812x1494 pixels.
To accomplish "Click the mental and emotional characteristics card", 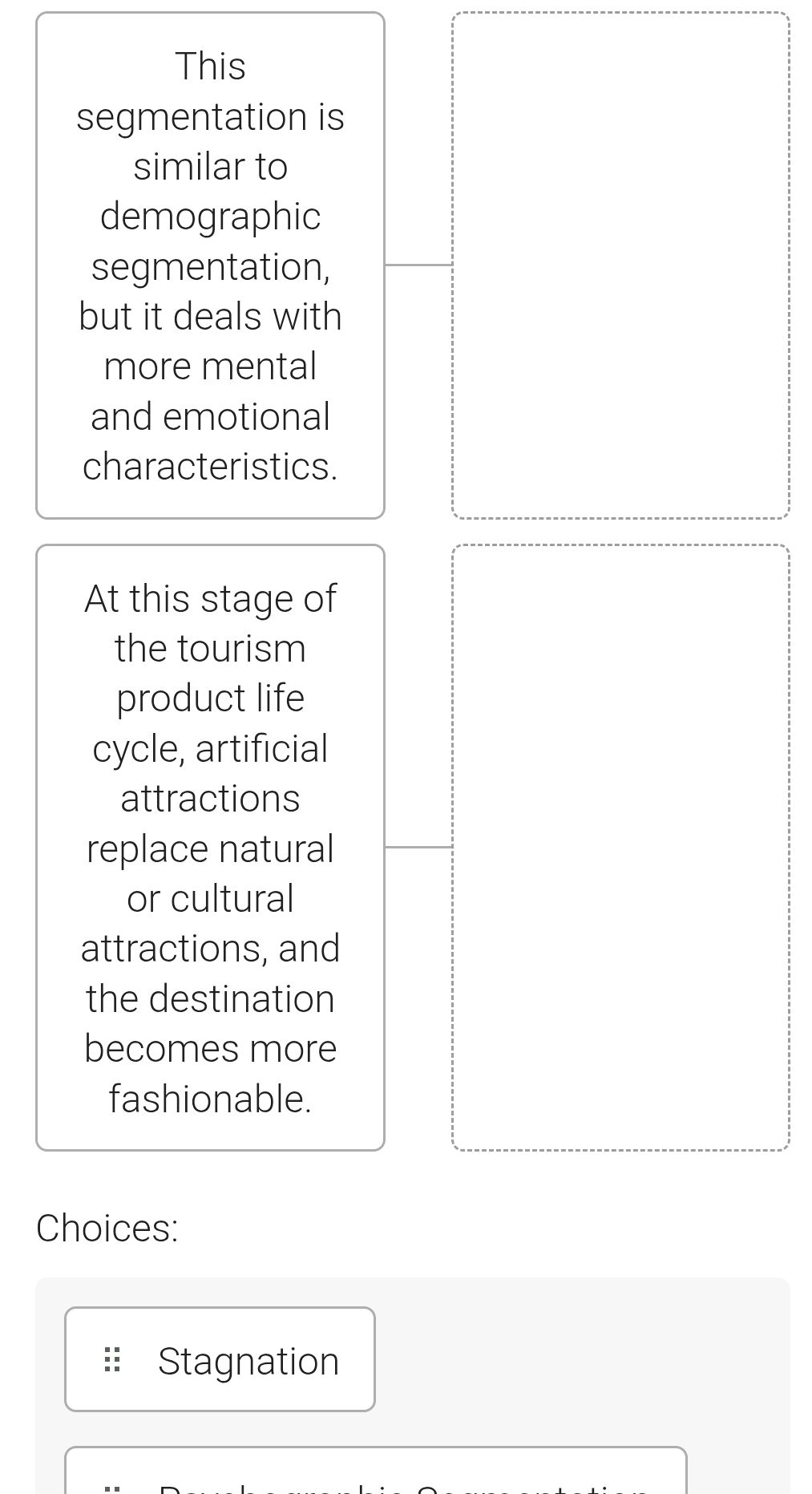I will coord(210,265).
